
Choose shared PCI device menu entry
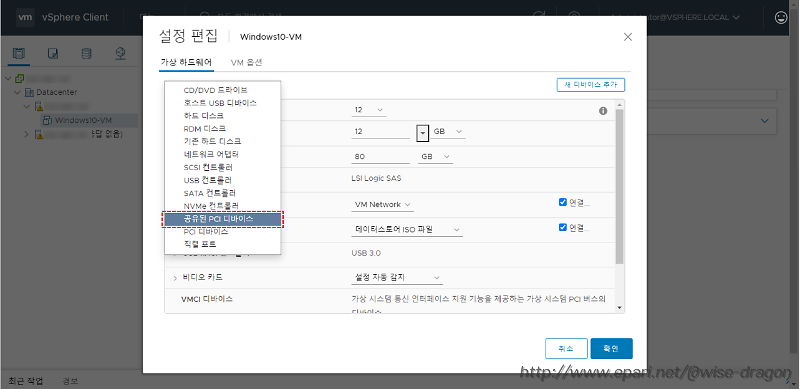click(222, 219)
